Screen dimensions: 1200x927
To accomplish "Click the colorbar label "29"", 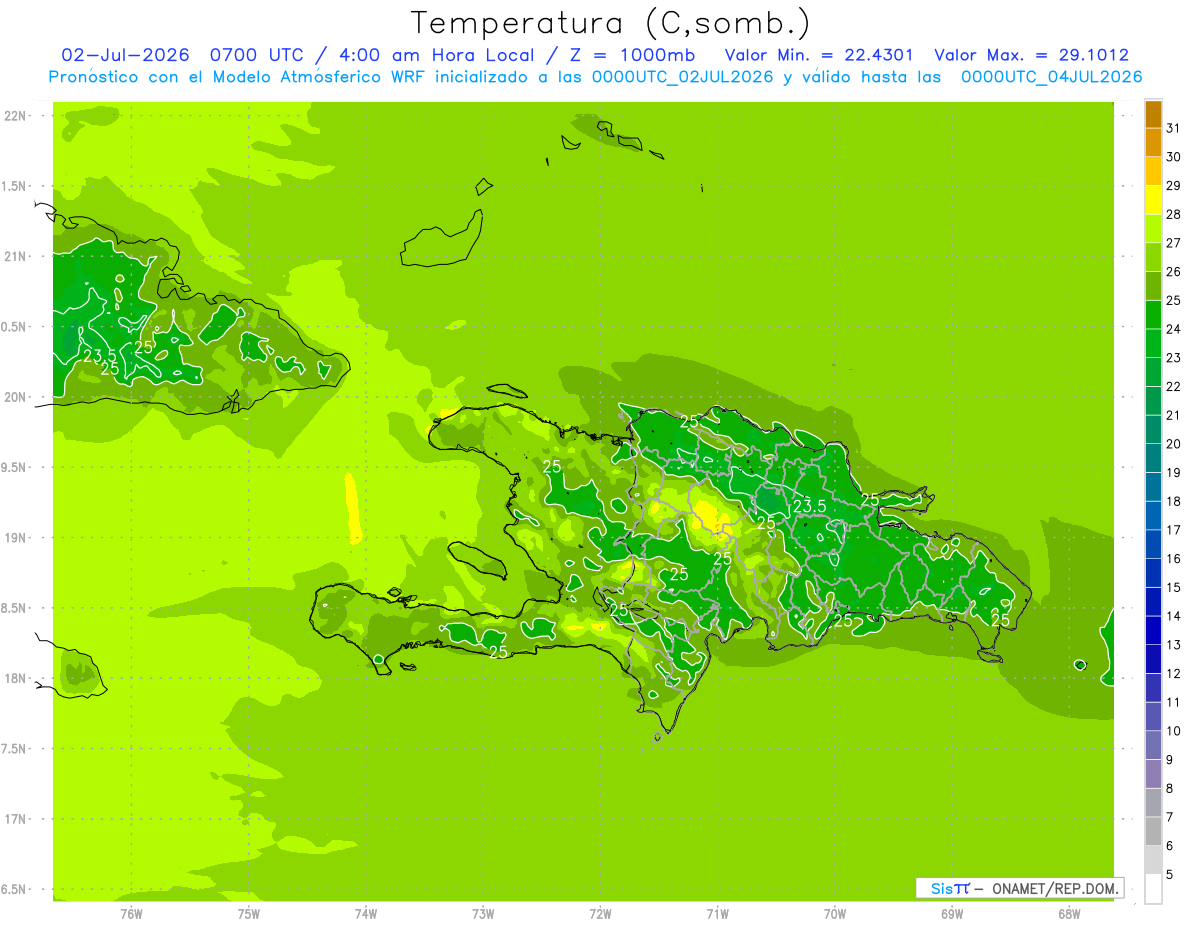I will (1173, 186).
